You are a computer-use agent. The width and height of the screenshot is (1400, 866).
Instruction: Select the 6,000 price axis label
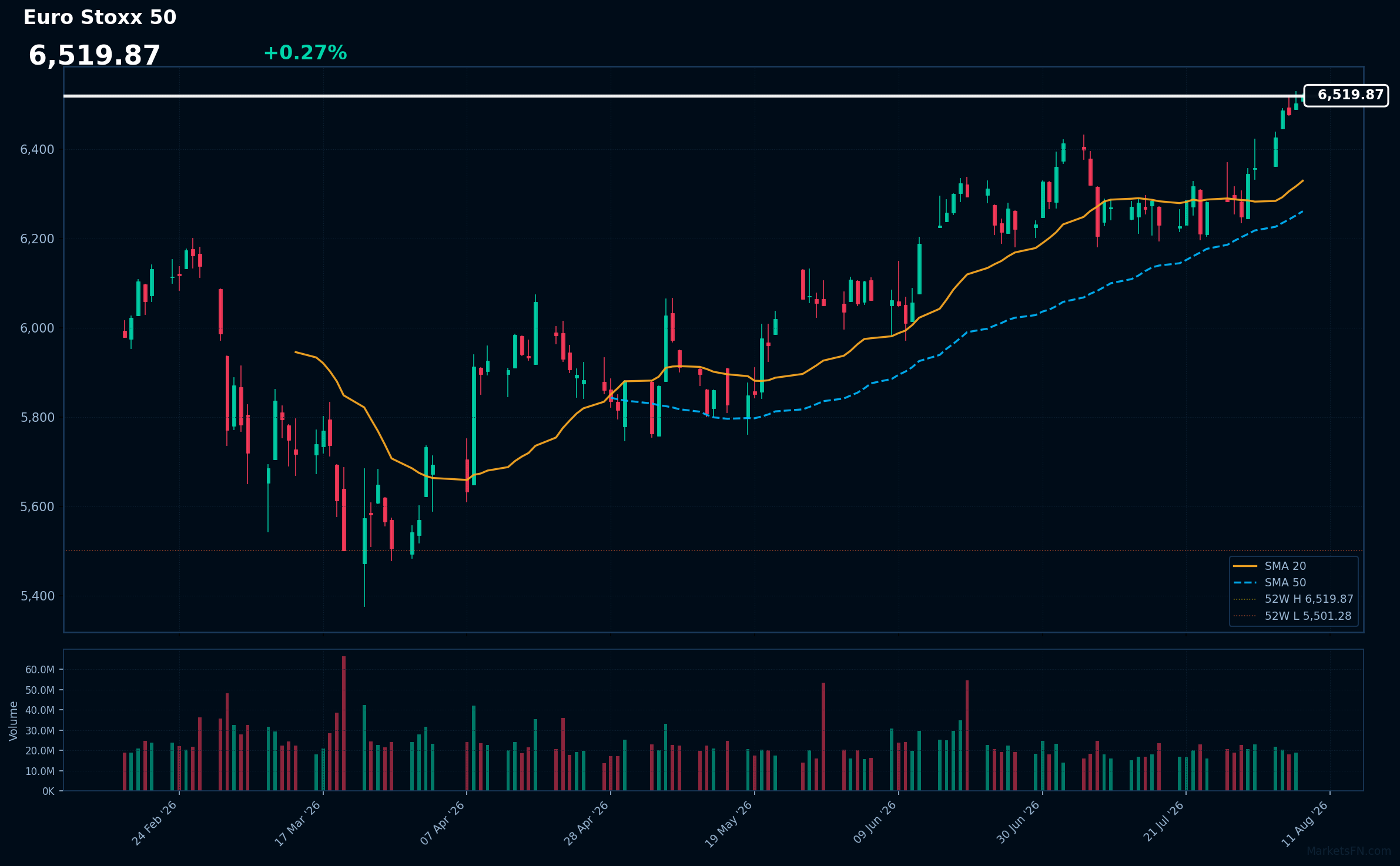click(x=37, y=328)
